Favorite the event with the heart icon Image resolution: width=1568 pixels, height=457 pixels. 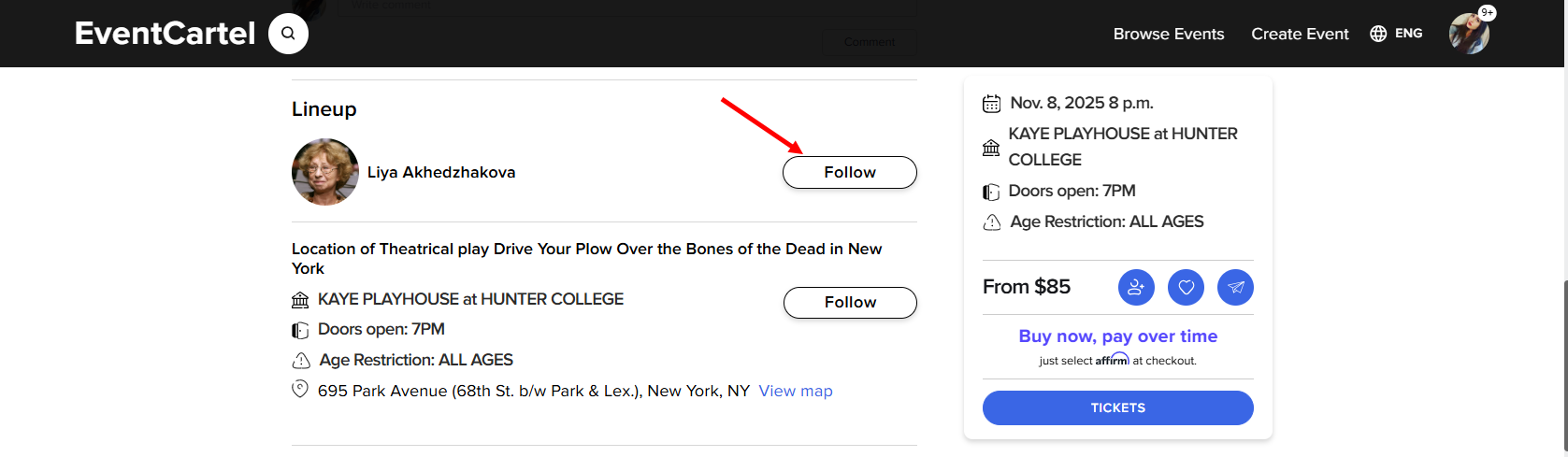tap(1186, 287)
